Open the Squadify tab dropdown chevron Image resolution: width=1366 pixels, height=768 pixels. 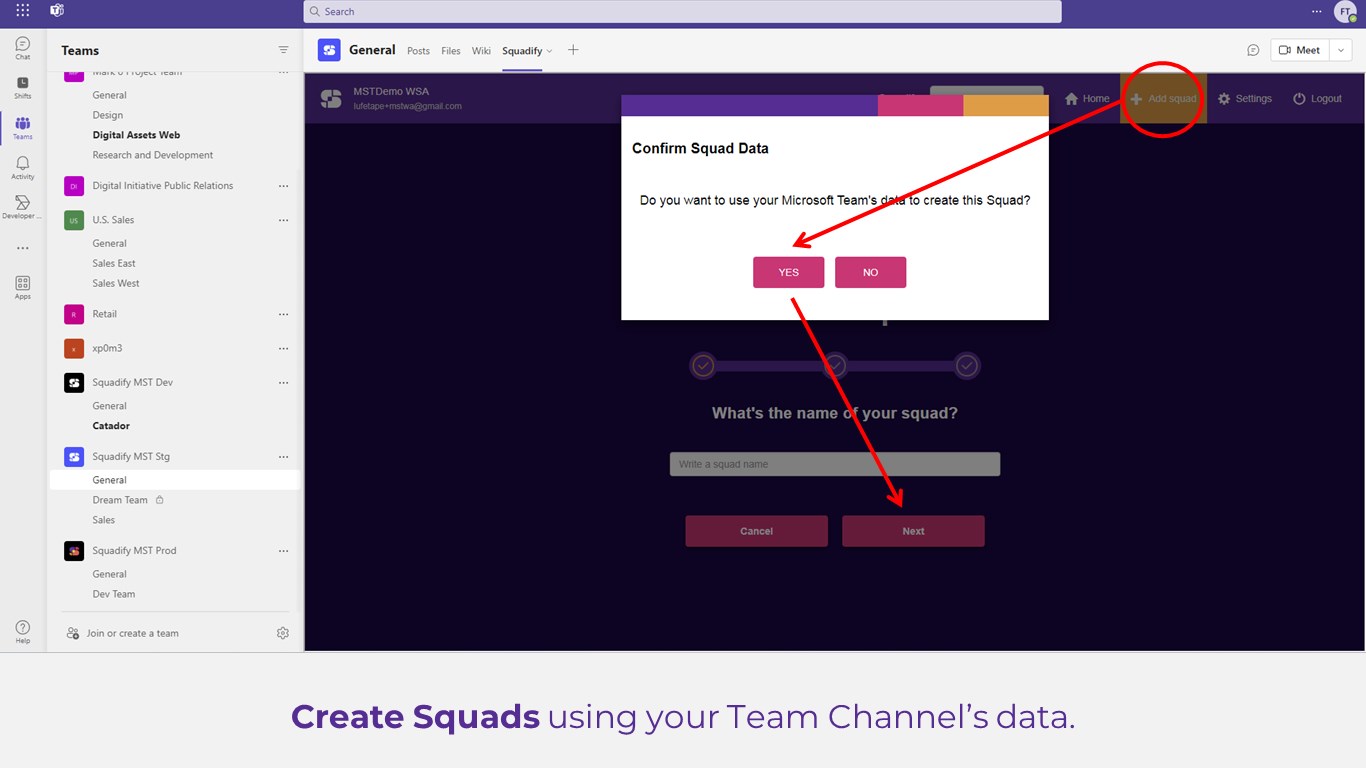[x=549, y=51]
